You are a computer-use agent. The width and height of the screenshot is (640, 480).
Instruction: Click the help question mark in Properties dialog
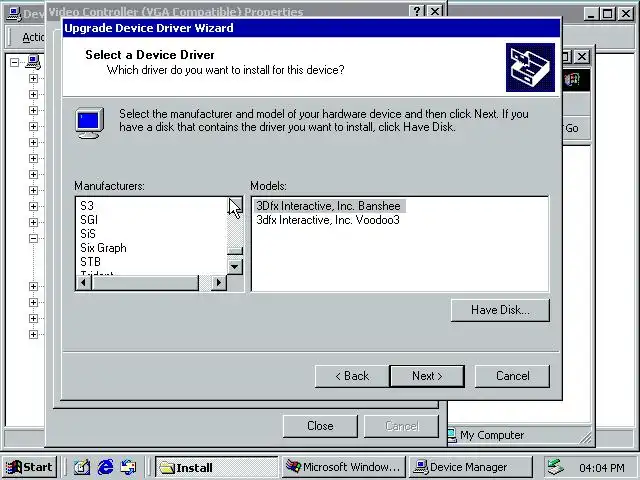tap(417, 11)
